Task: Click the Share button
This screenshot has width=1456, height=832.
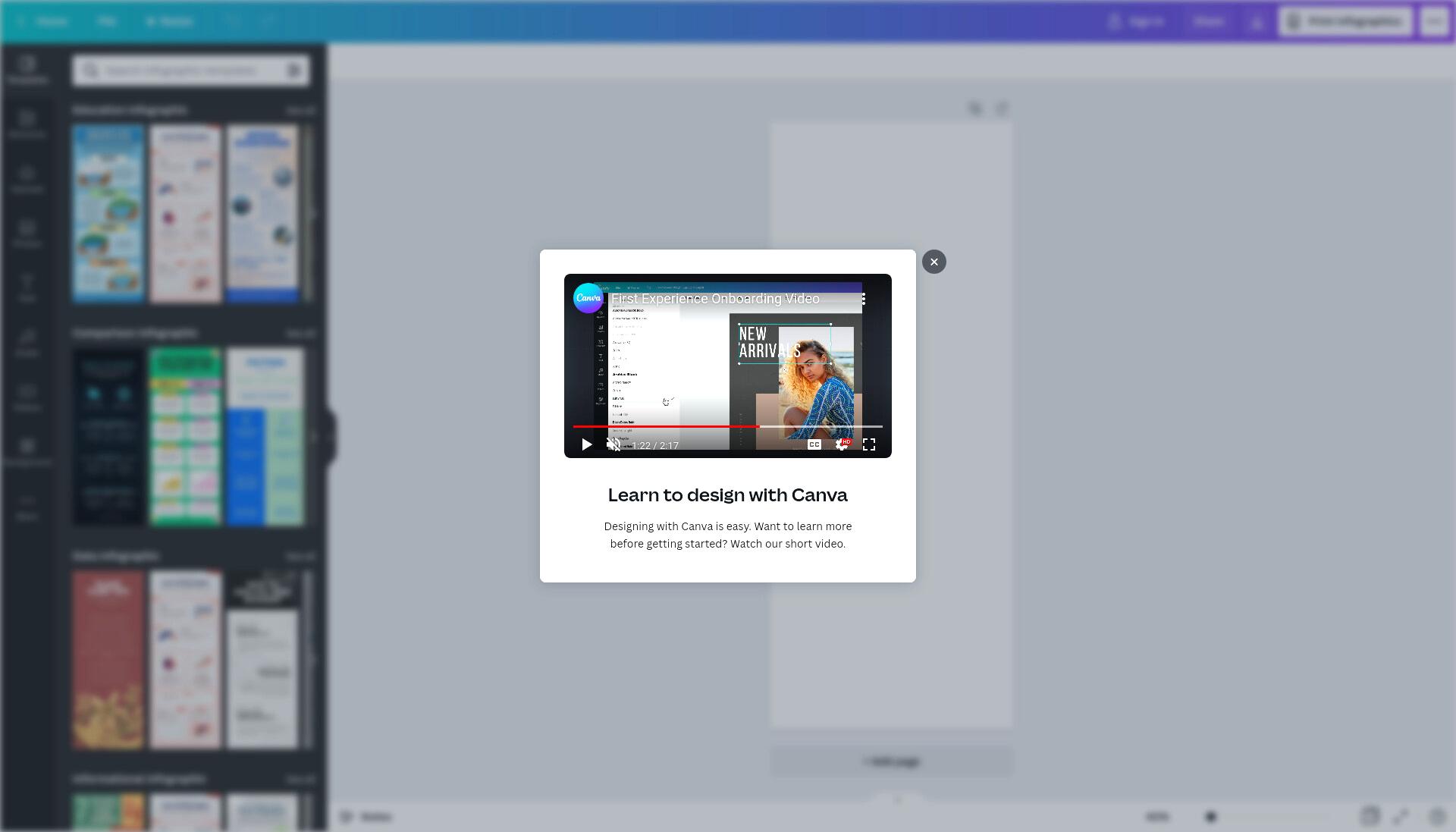Action: point(1208,21)
